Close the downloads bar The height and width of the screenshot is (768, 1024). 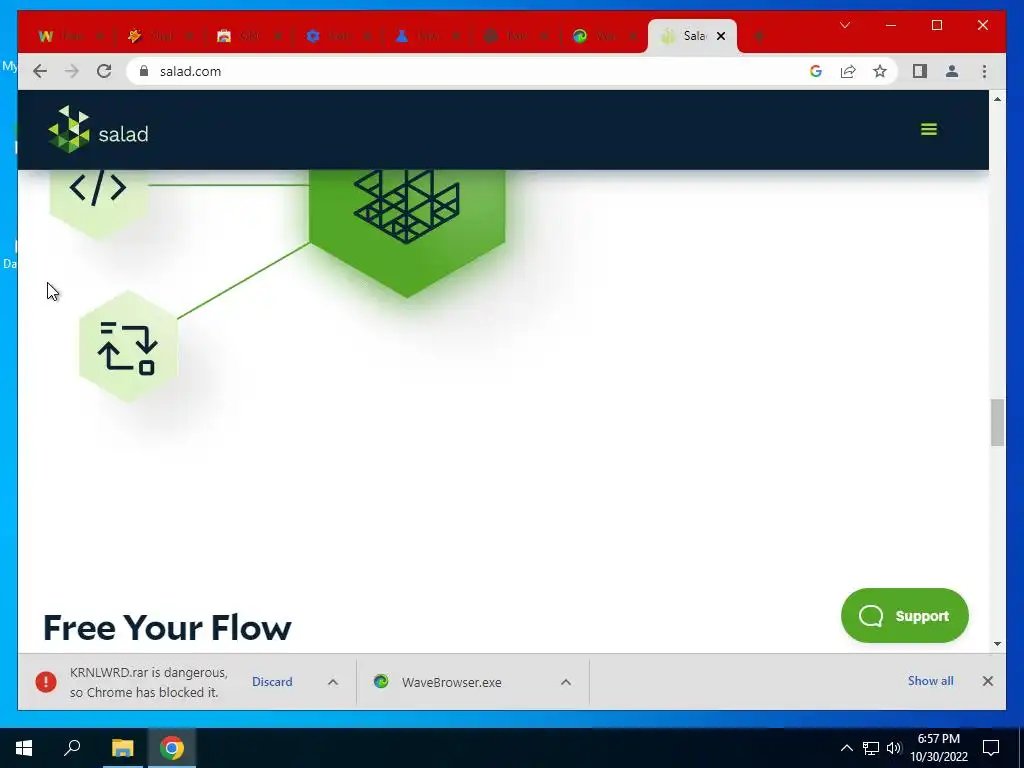987,681
